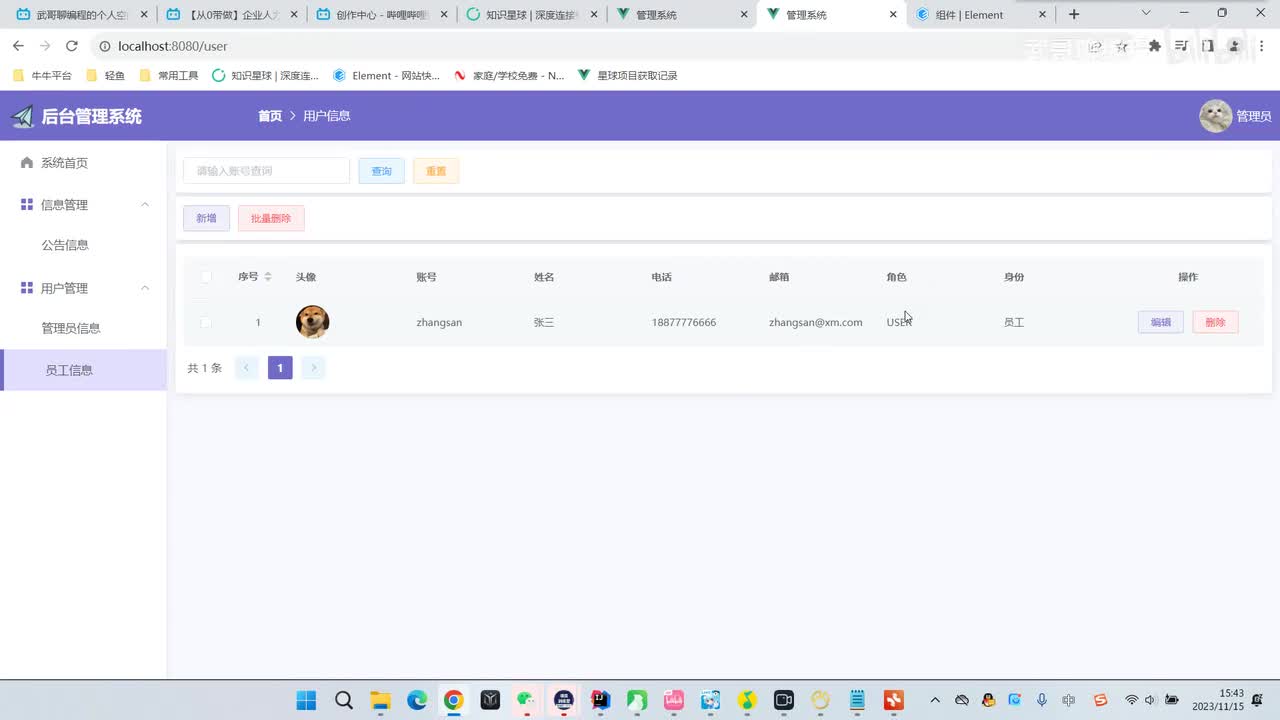Image resolution: width=1280 pixels, height=720 pixels.
Task: Click the paper plane logo icon
Action: (x=22, y=116)
